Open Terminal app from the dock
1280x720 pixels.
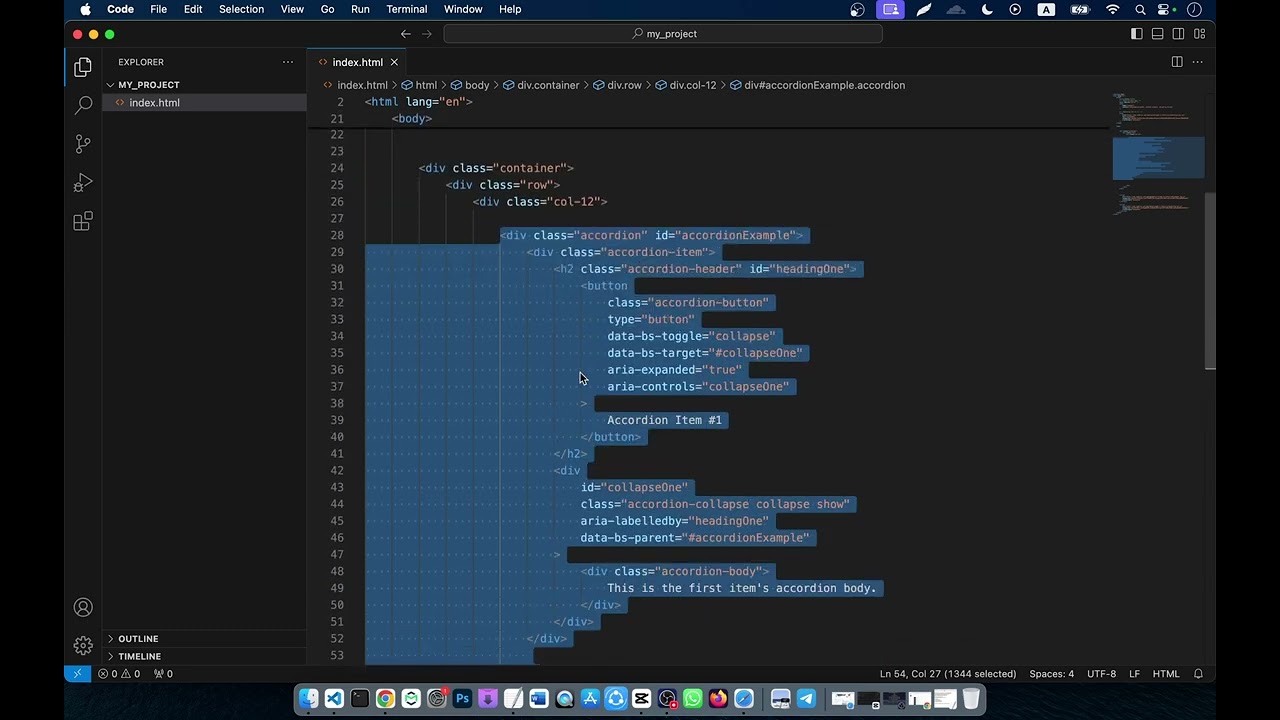click(359, 699)
